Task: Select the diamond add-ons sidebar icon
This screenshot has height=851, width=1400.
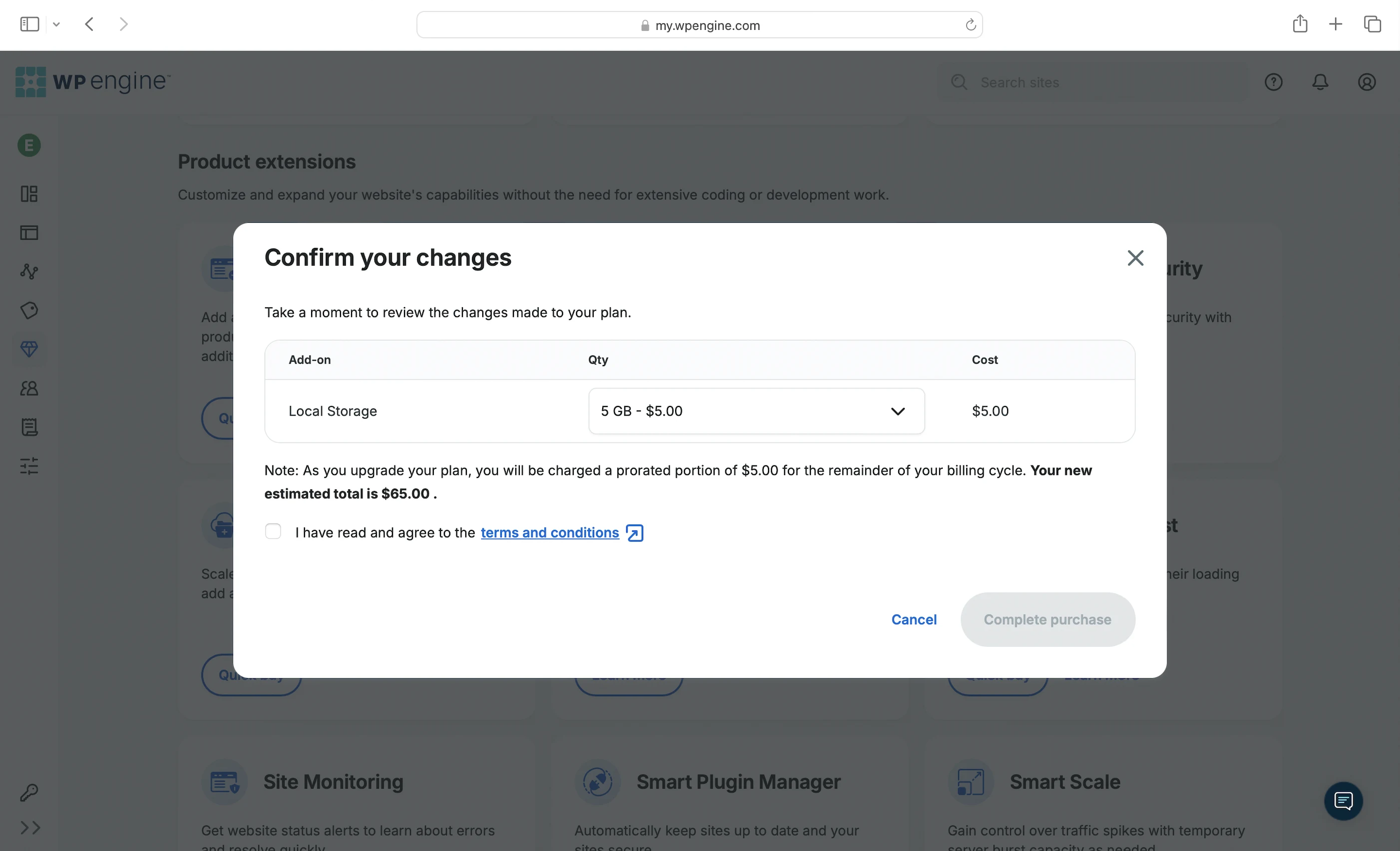Action: (29, 349)
